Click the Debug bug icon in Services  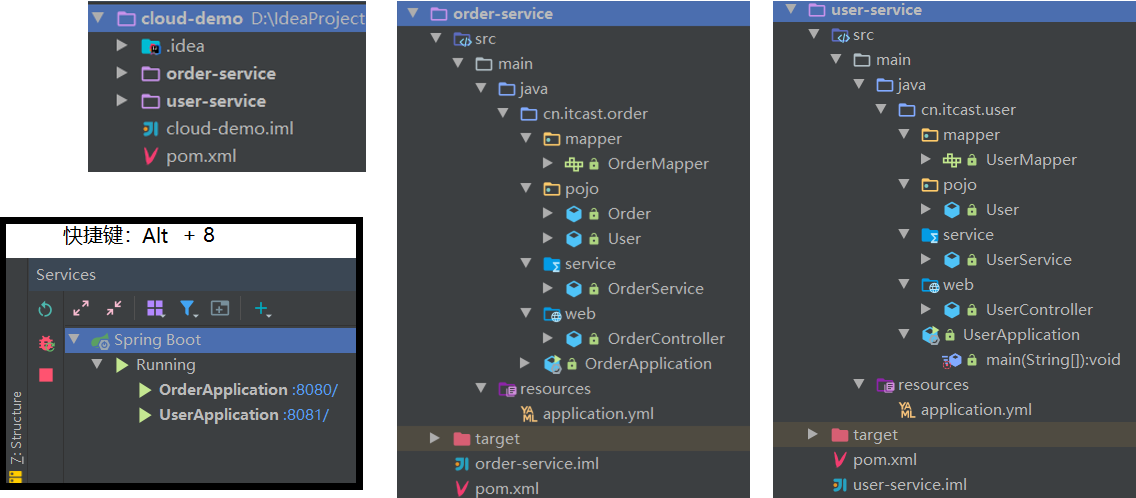click(x=46, y=343)
